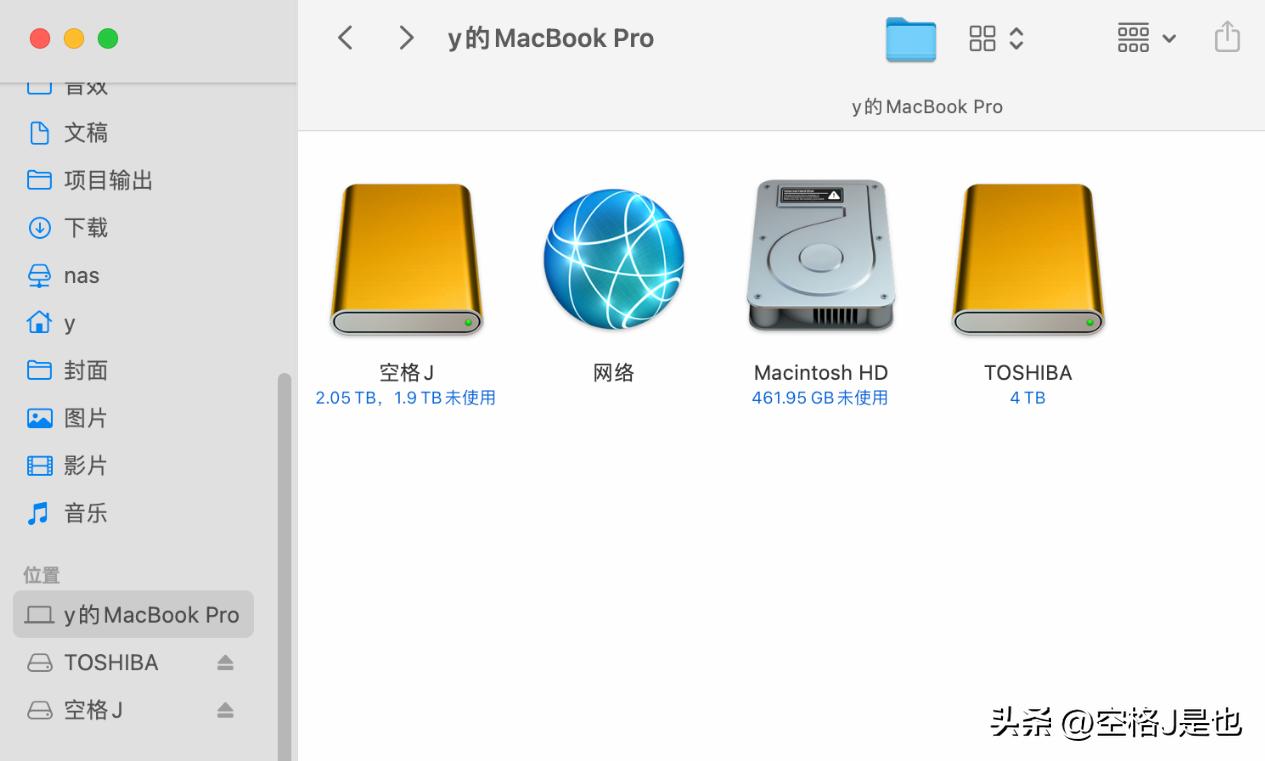Eject the 空格J drive from sidebar
The image size is (1265, 761).
point(225,710)
